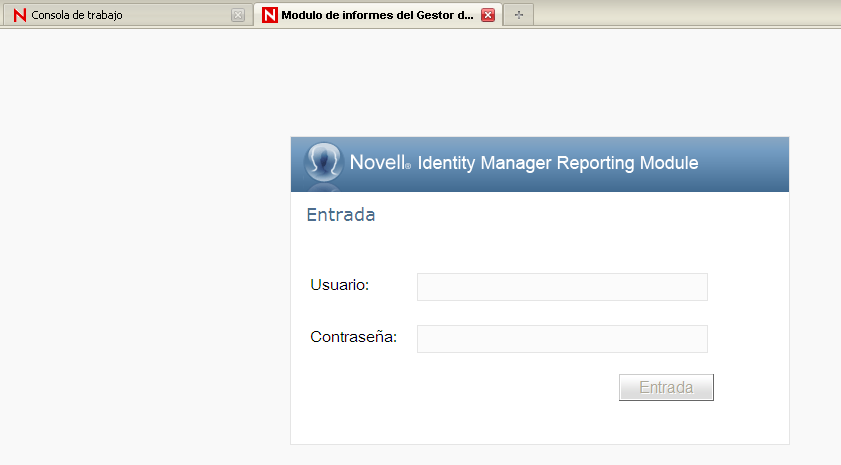Focus the Contraseña input field
This screenshot has width=841, height=465.
click(562, 339)
